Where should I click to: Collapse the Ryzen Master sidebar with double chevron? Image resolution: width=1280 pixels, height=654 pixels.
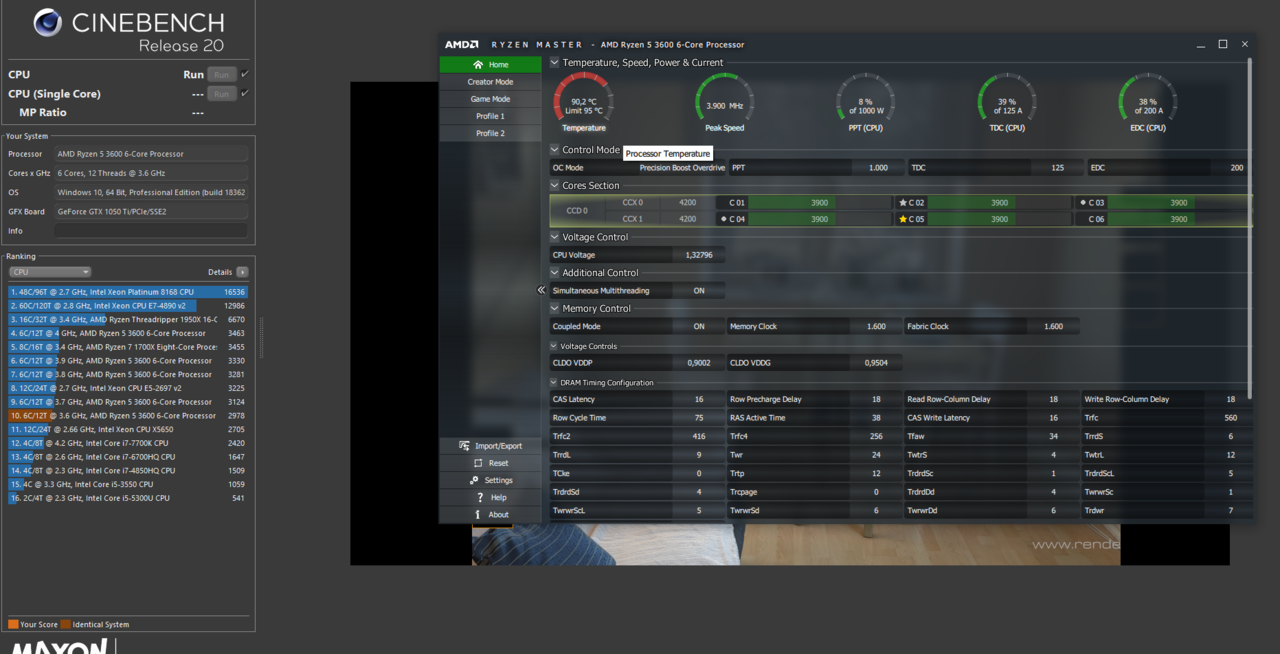[541, 290]
